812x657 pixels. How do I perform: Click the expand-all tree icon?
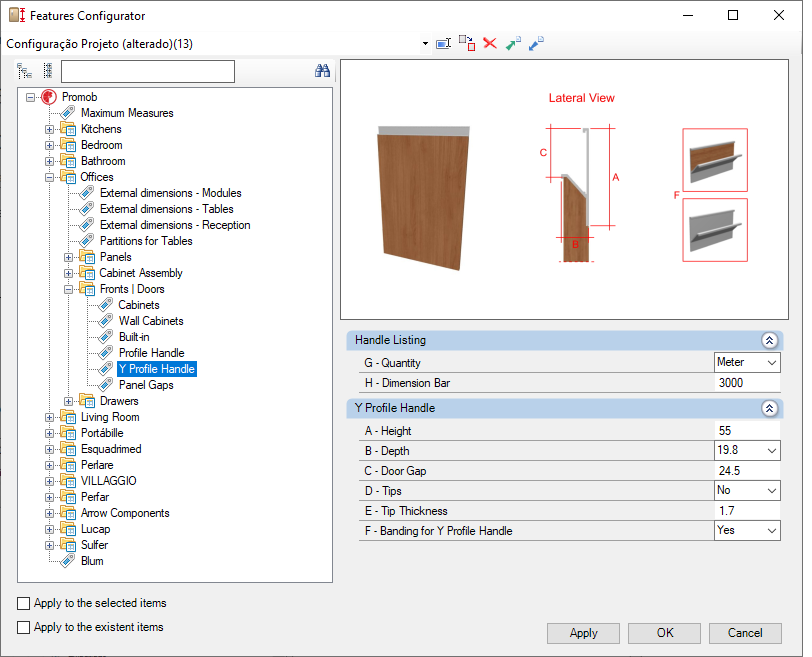click(x=24, y=71)
